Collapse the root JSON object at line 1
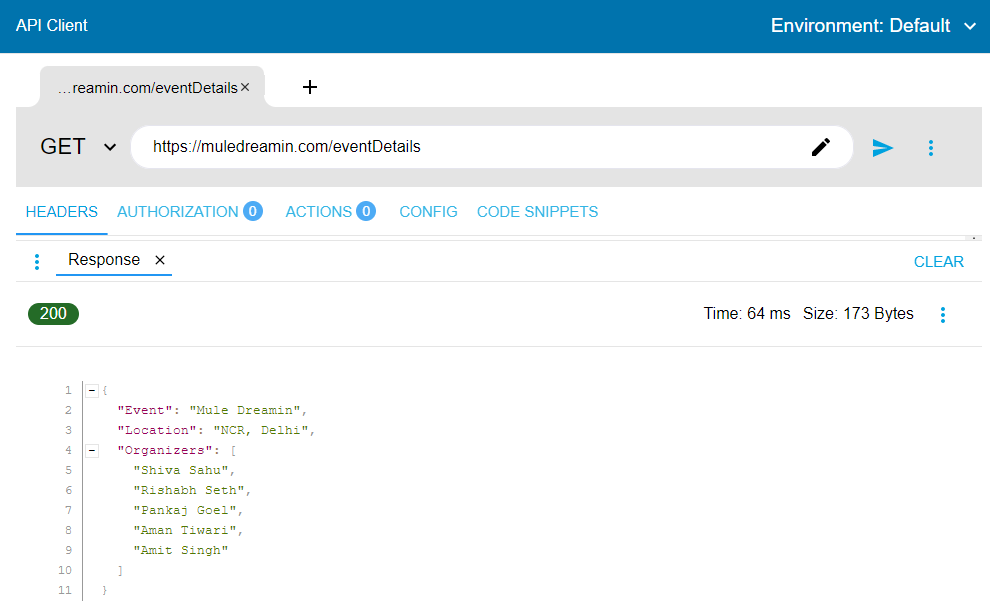Viewport: 990px width, 610px height. point(92,390)
